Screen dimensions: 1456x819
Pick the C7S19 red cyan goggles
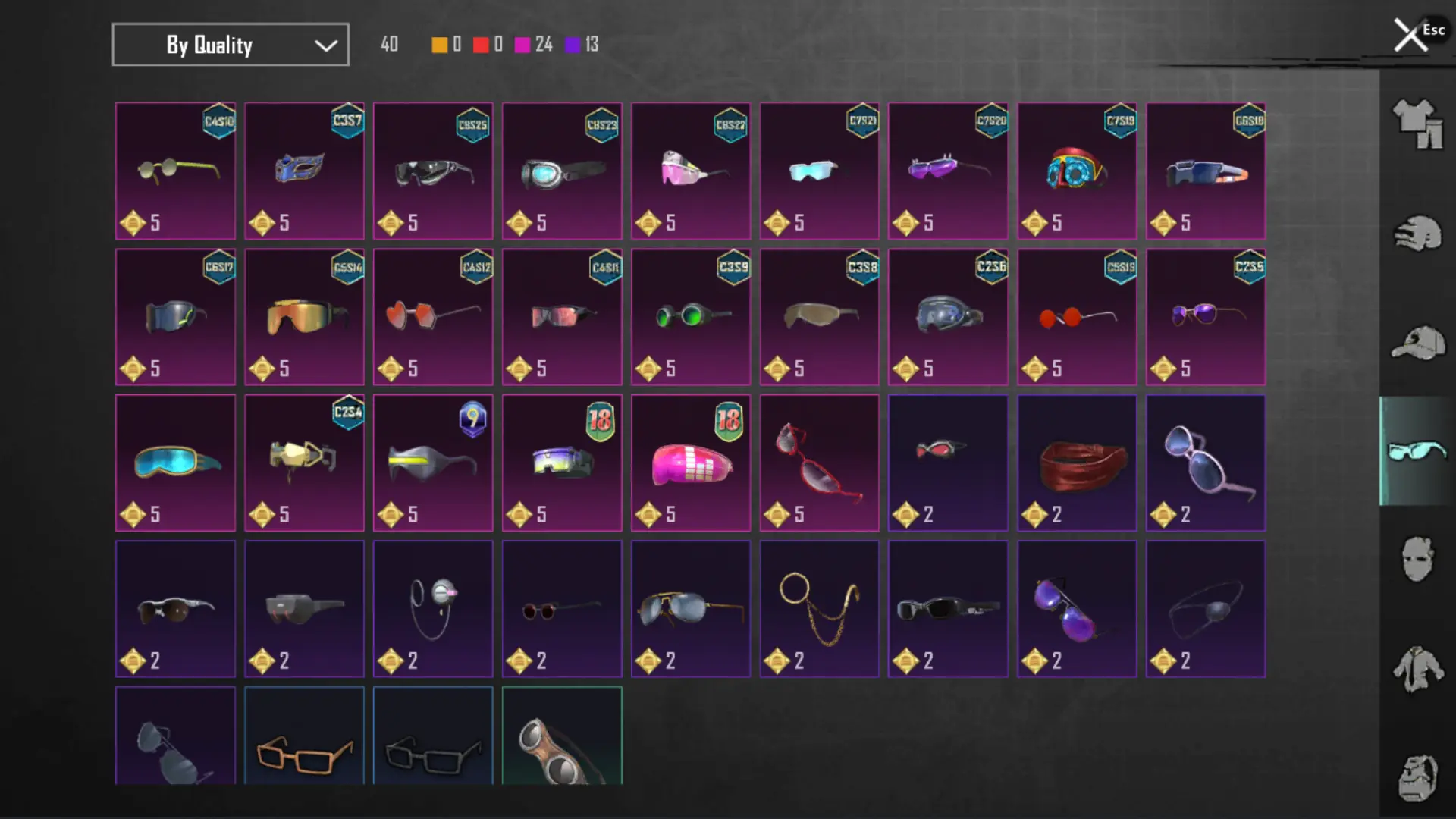tap(1077, 171)
